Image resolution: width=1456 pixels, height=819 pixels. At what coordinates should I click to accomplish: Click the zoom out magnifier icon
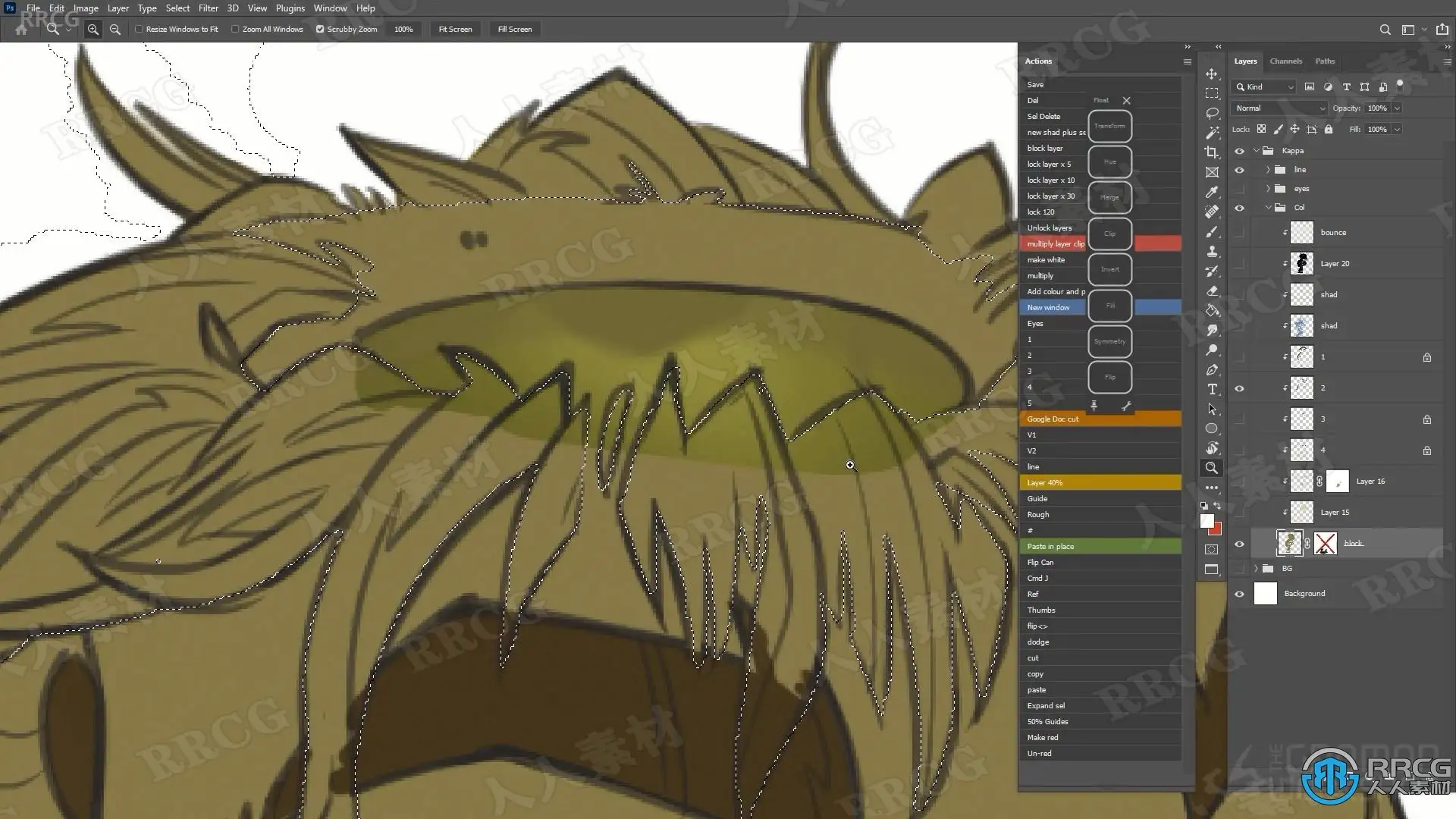(115, 30)
